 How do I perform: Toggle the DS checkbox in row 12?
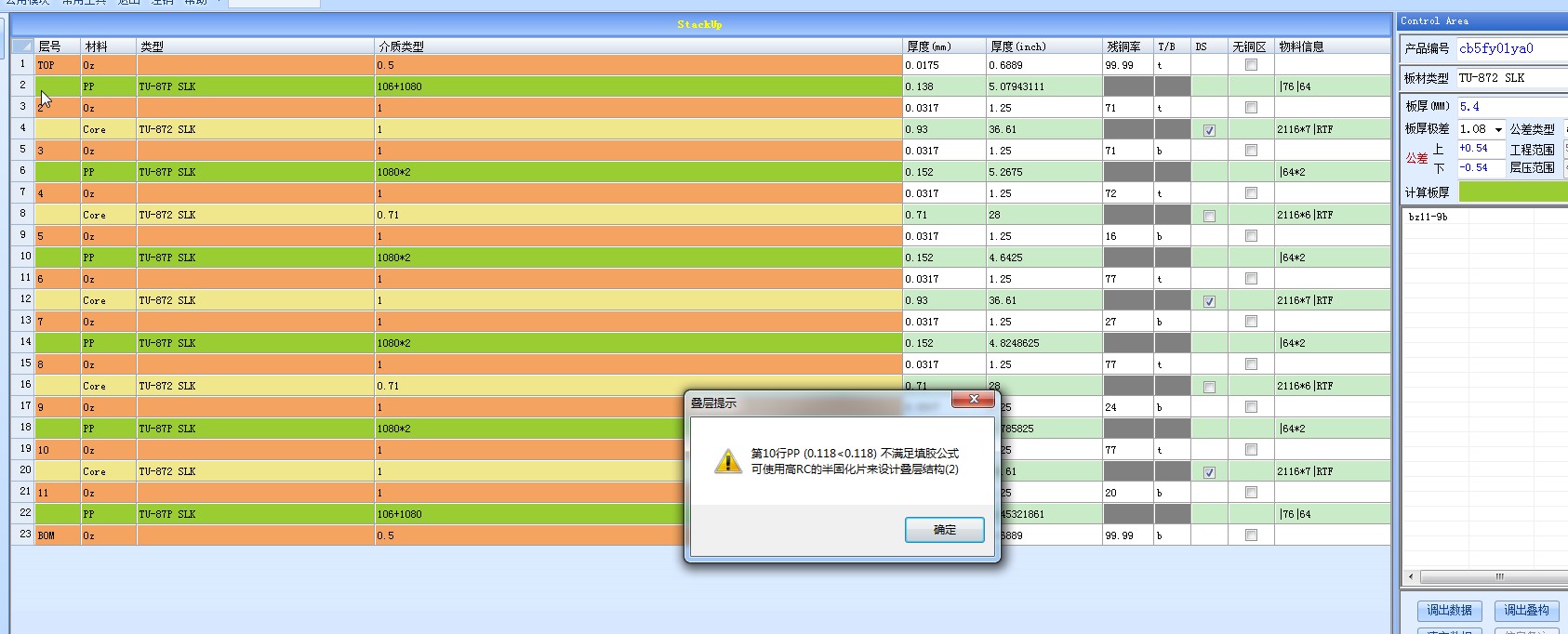coord(1209,301)
